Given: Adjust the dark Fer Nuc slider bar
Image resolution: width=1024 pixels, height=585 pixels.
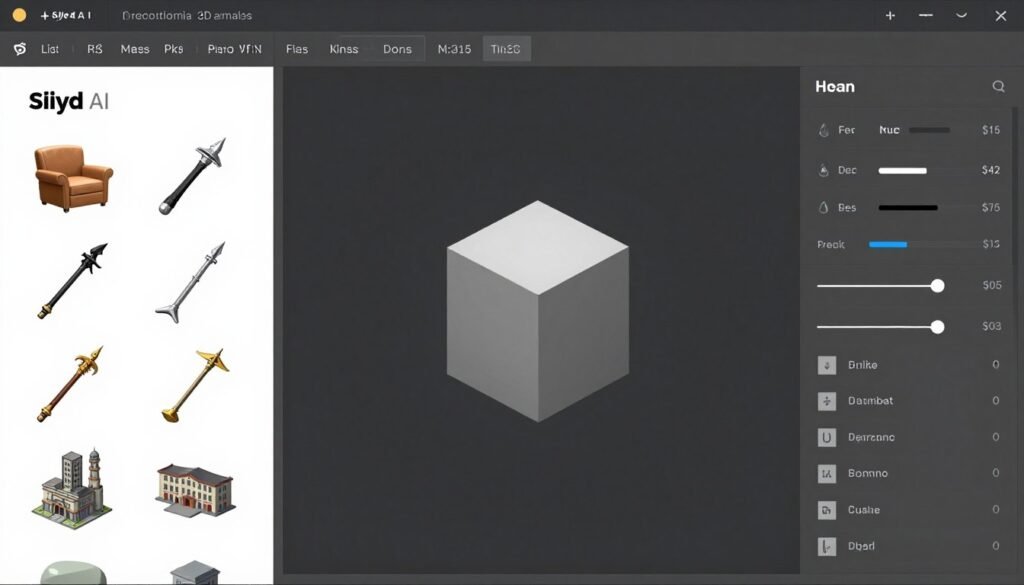Looking at the screenshot, I should click(929, 130).
